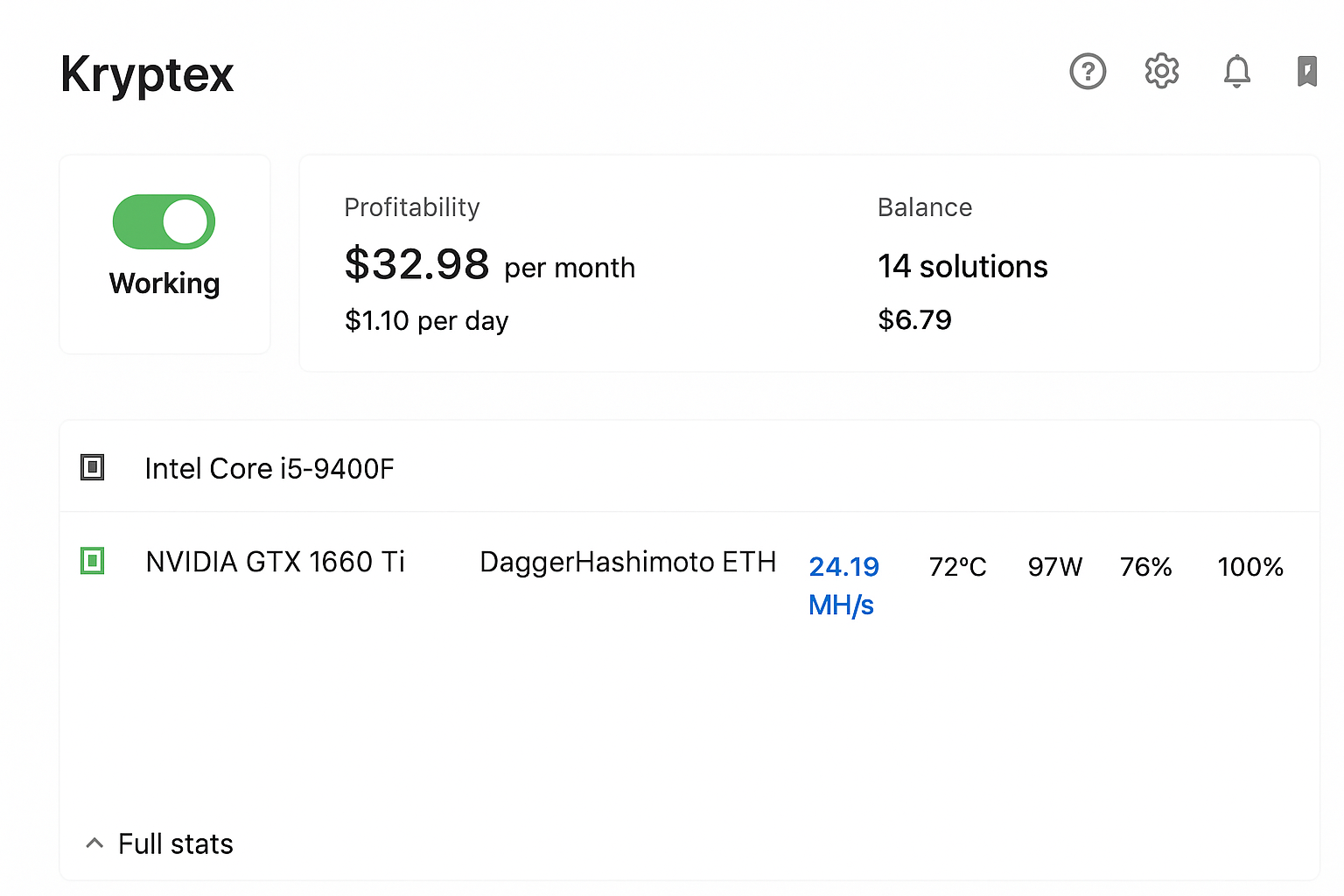Click the 97W power value
This screenshot has height=896, width=1344.
pos(1055,567)
